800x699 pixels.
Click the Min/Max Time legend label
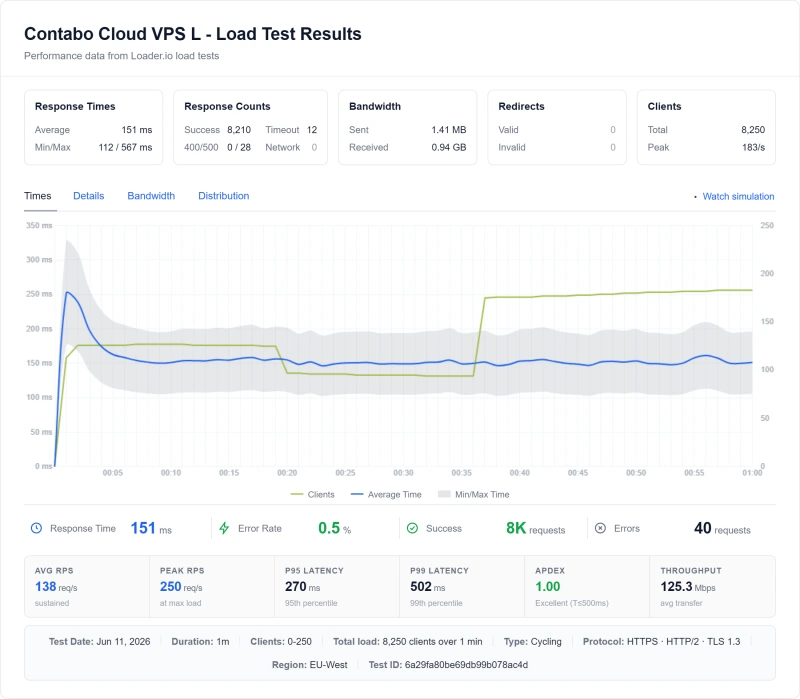point(482,494)
